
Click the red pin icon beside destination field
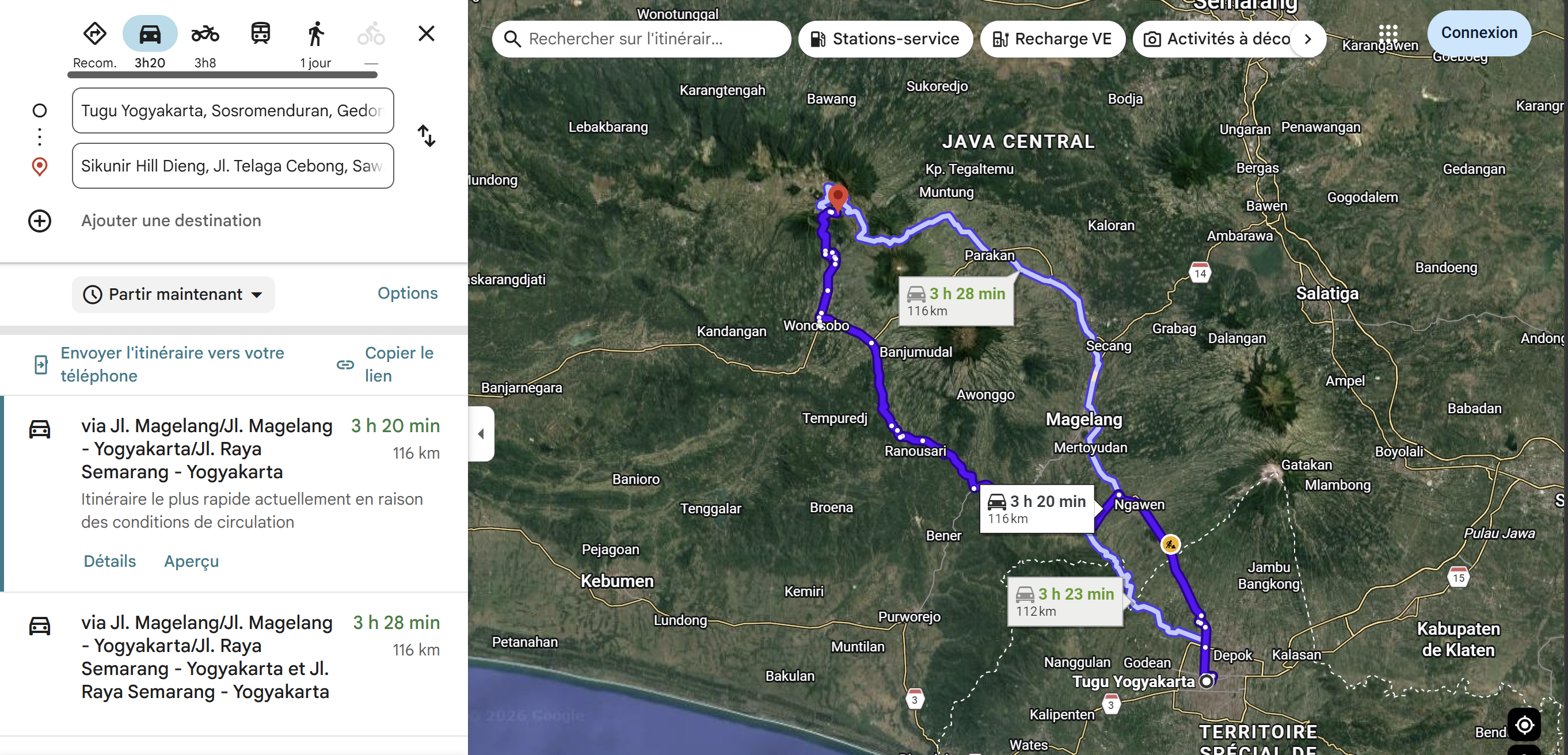click(40, 167)
